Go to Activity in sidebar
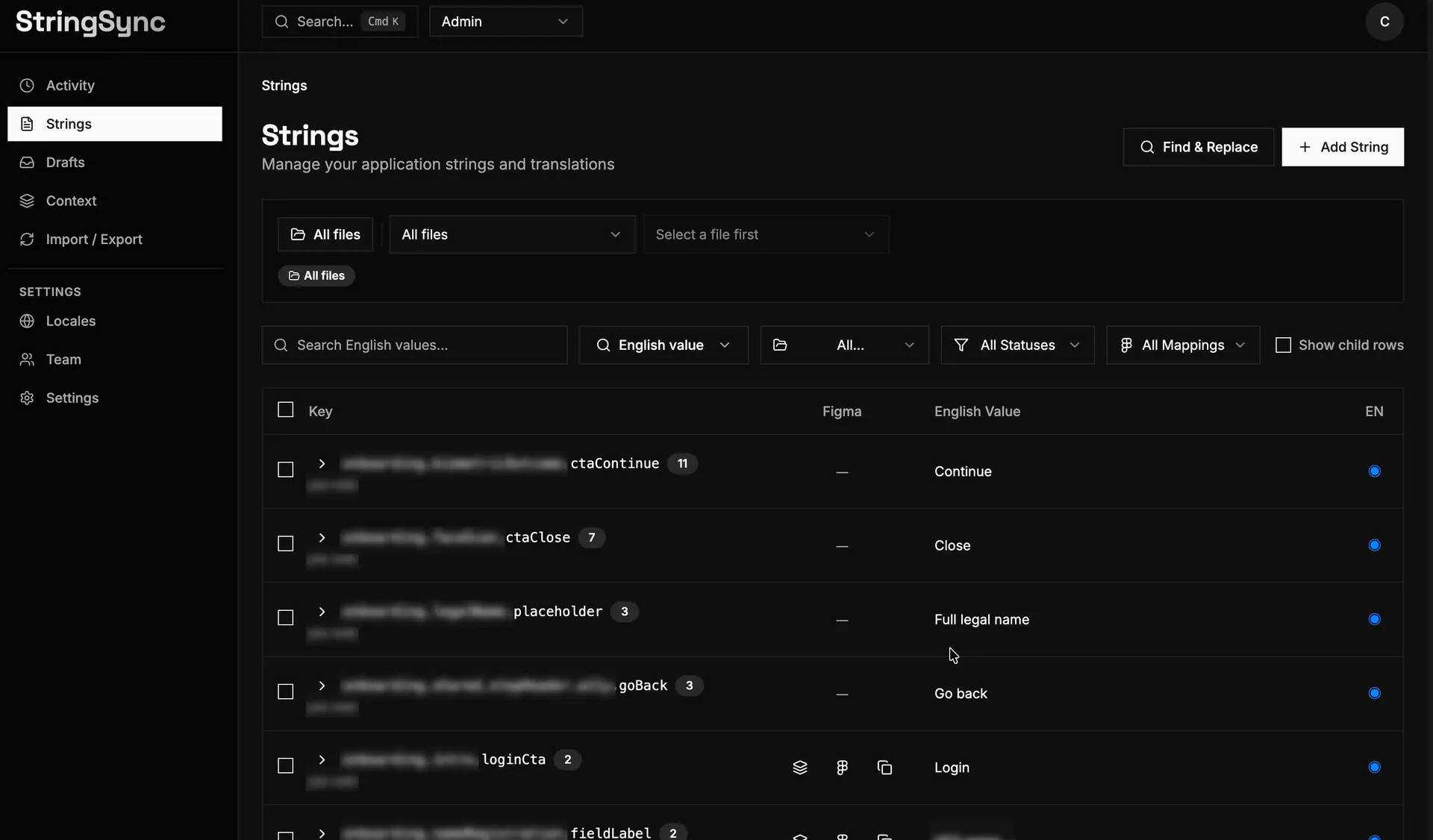1433x840 pixels. tap(115, 85)
